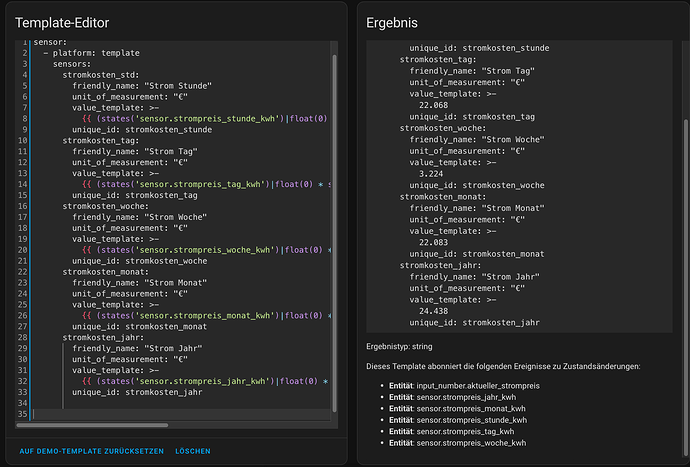Click result value 3.224
Image resolution: width=690 pixels, height=467 pixels.
pyautogui.click(x=431, y=174)
